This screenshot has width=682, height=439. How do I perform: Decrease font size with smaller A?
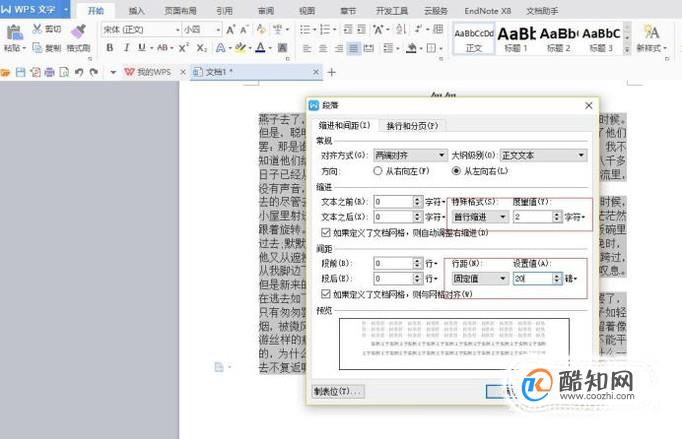pyautogui.click(x=244, y=30)
